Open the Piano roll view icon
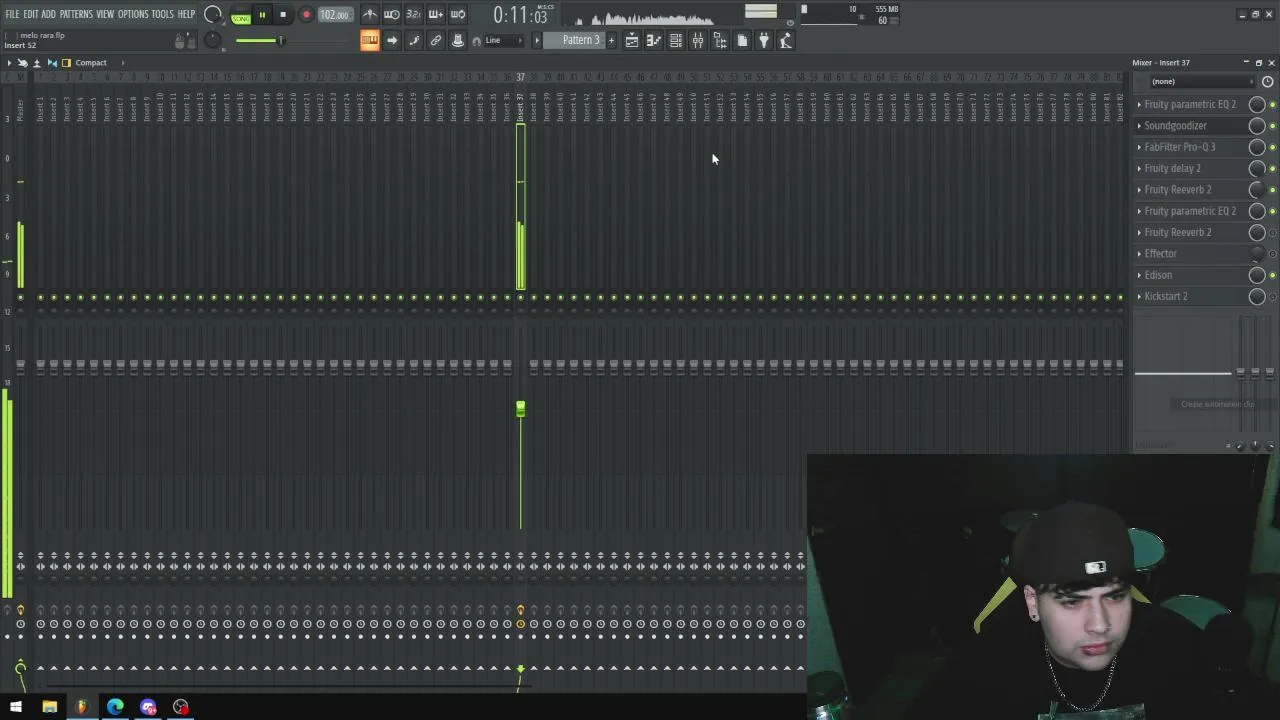Screen dimensions: 1280x720 click(x=654, y=40)
